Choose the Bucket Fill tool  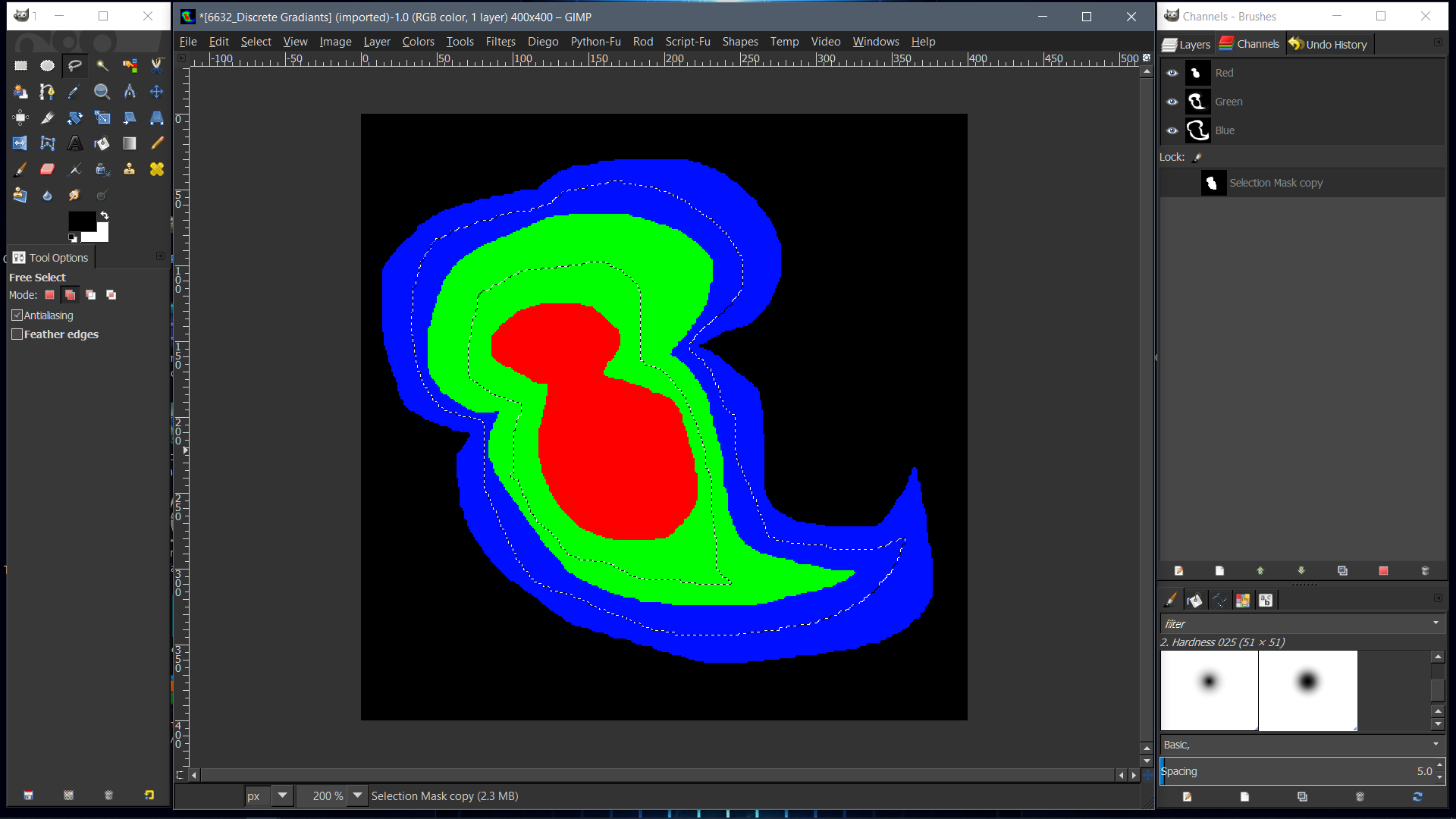pyautogui.click(x=102, y=143)
